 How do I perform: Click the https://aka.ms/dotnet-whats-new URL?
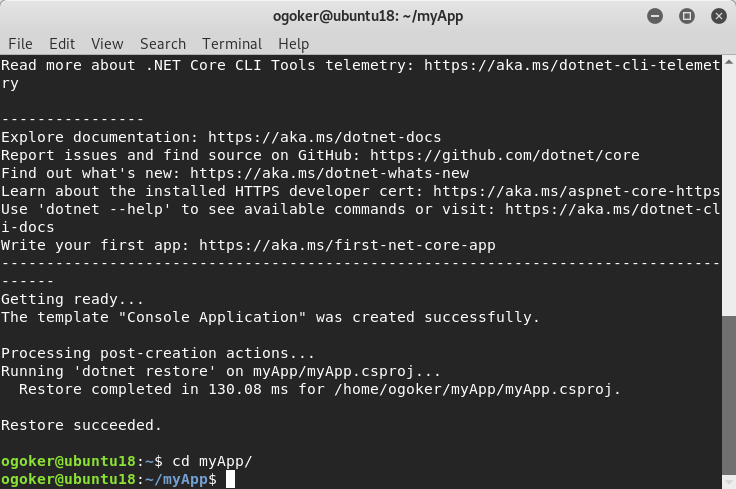[x=330, y=173]
